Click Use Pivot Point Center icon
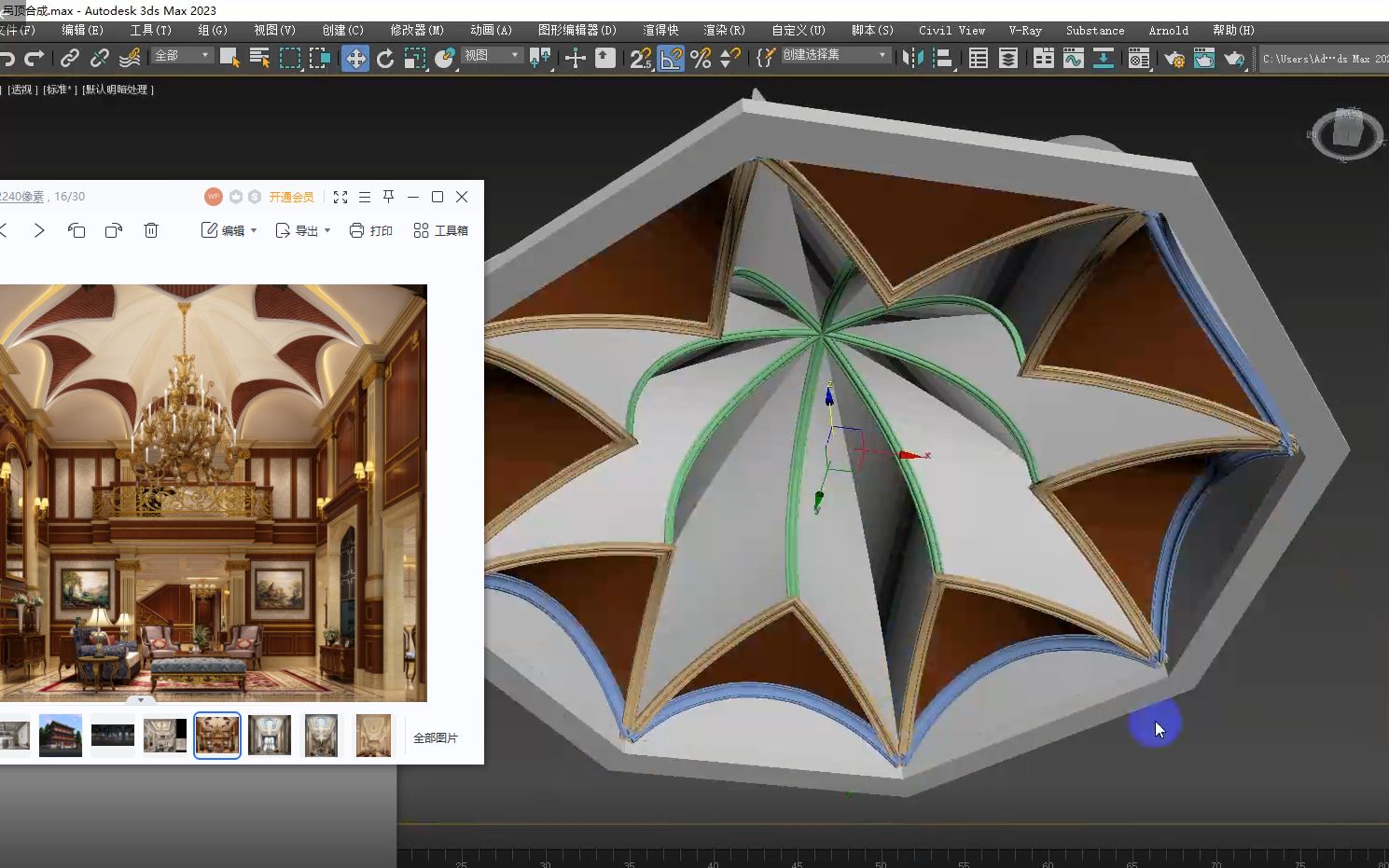The image size is (1389, 868). coord(540,58)
